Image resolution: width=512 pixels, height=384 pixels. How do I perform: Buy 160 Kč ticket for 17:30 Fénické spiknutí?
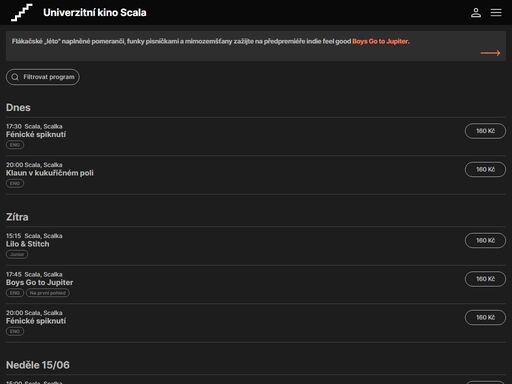coord(485,131)
